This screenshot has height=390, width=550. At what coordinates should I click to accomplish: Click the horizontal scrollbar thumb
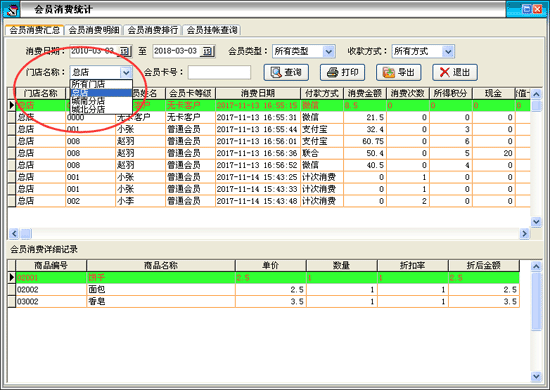[x=26, y=233]
